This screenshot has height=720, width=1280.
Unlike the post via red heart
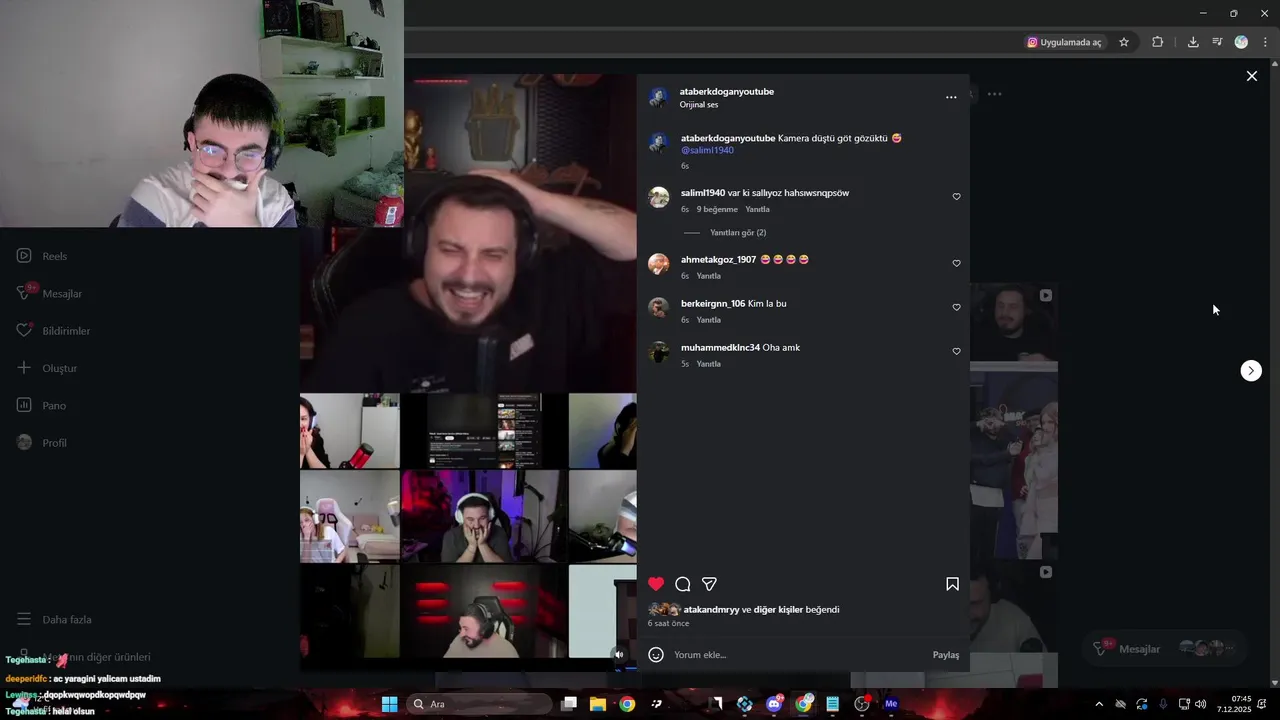click(x=656, y=584)
